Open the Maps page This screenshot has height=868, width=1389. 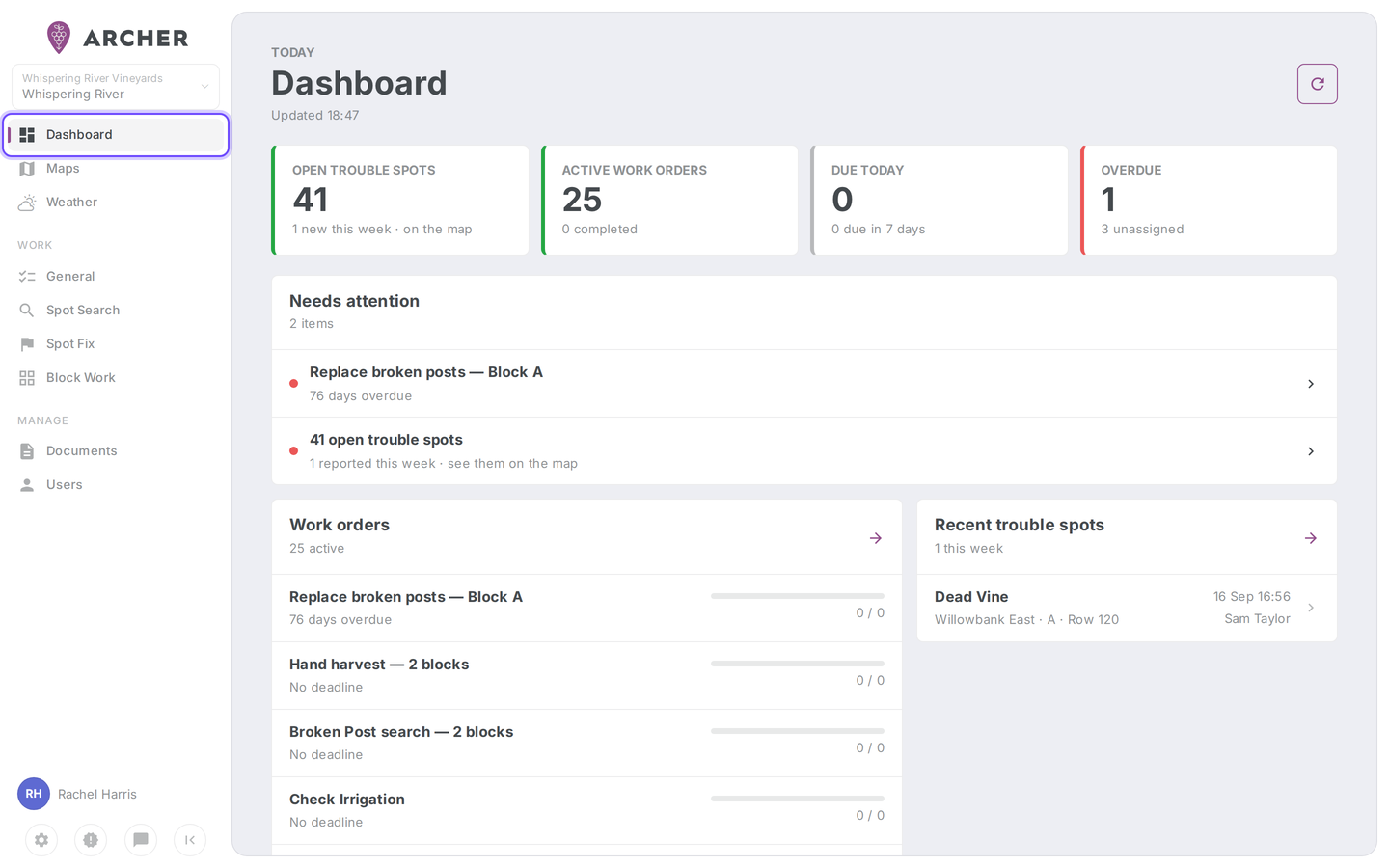click(116, 169)
